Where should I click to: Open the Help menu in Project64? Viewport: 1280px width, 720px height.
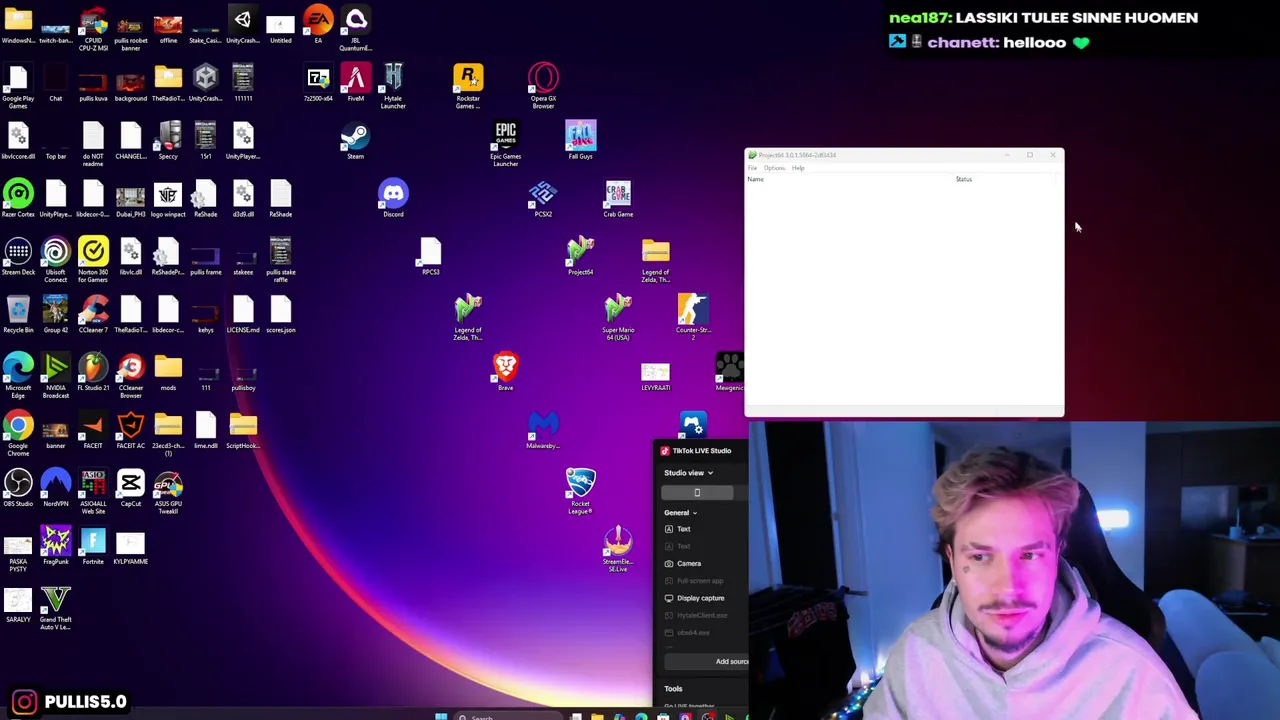(x=798, y=168)
